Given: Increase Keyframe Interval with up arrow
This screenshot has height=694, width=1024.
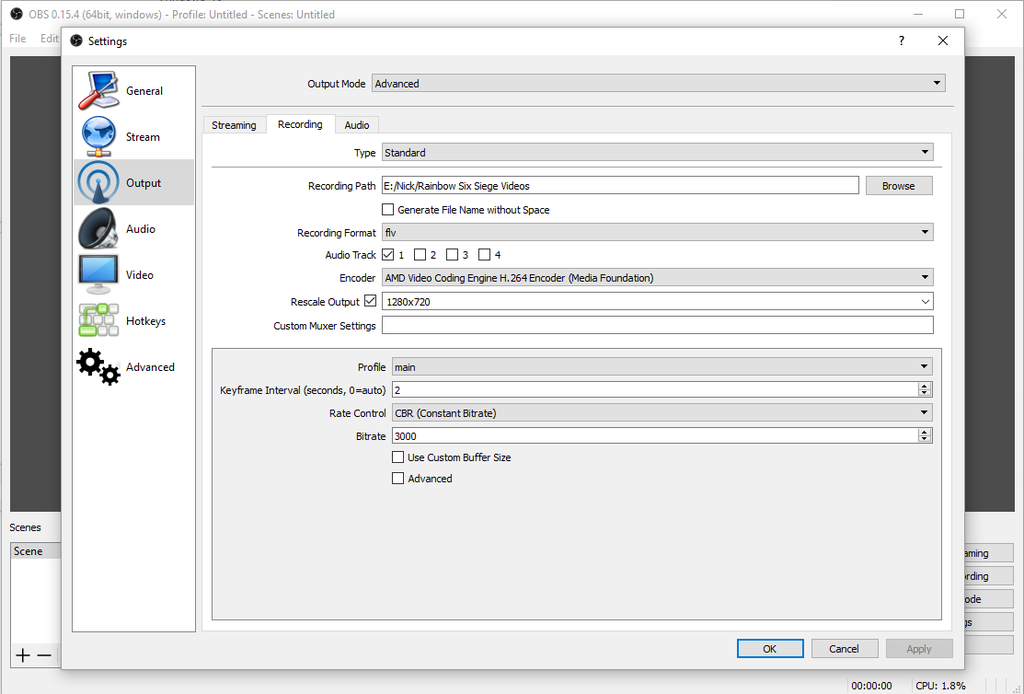Looking at the screenshot, I should click(924, 386).
